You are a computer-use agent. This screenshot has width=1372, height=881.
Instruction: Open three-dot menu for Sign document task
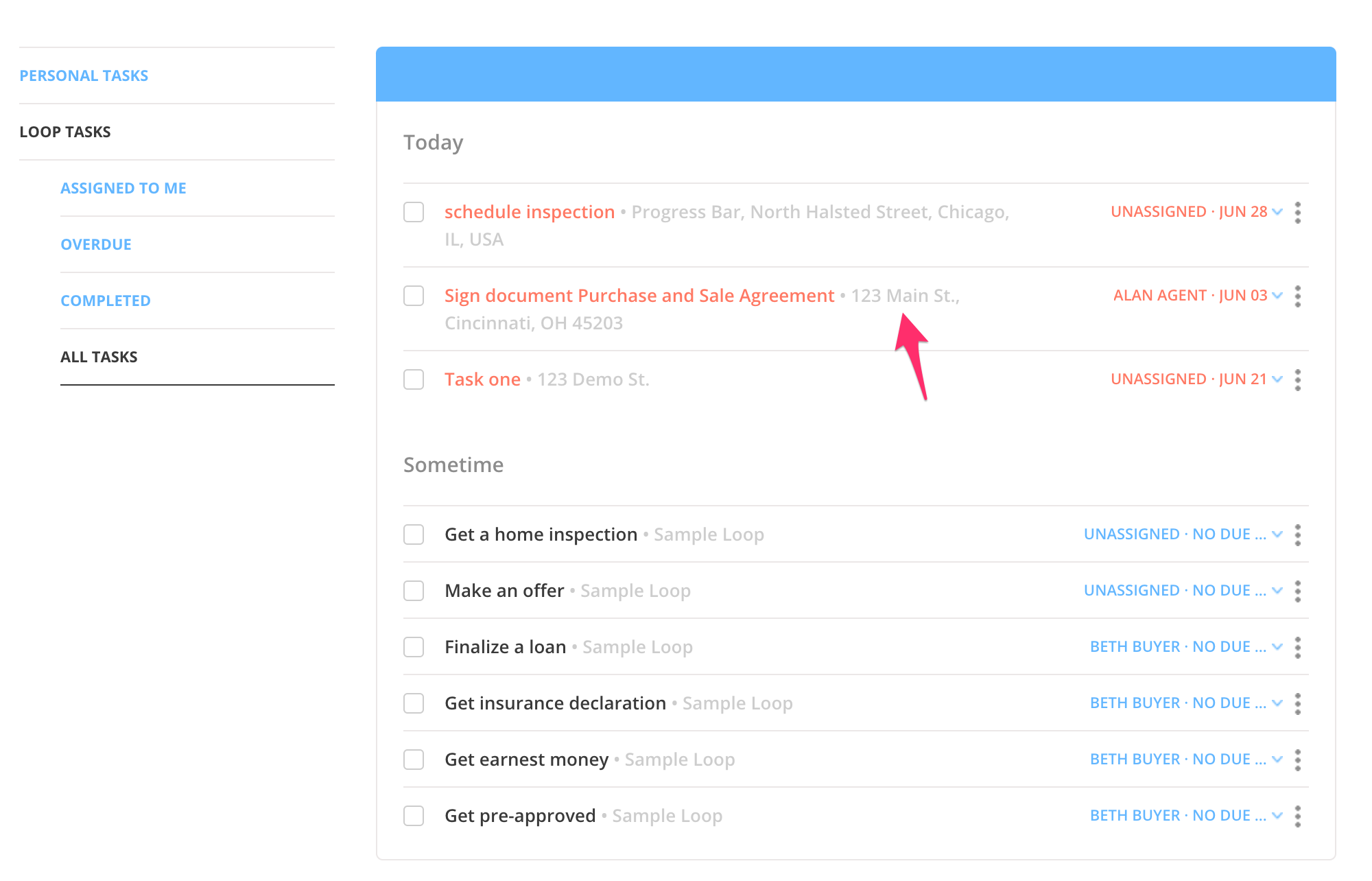click(x=1297, y=296)
